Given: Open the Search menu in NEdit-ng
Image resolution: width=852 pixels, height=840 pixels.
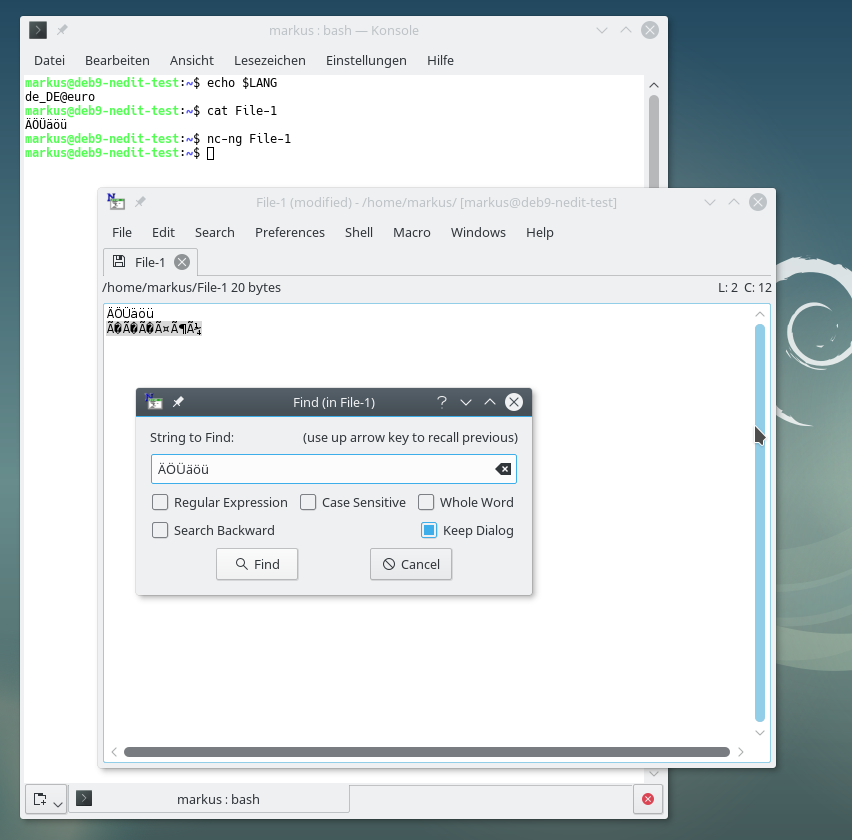Looking at the screenshot, I should point(214,232).
